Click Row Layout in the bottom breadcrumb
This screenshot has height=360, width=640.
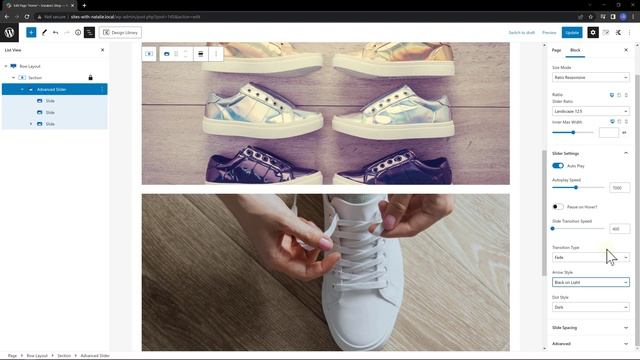[37, 356]
